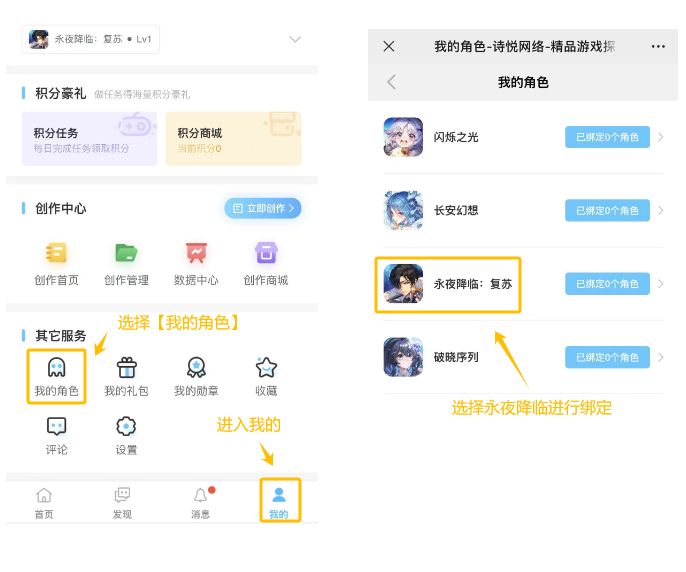Click 已绑定0个角色 button for 永夜降临

tap(607, 284)
